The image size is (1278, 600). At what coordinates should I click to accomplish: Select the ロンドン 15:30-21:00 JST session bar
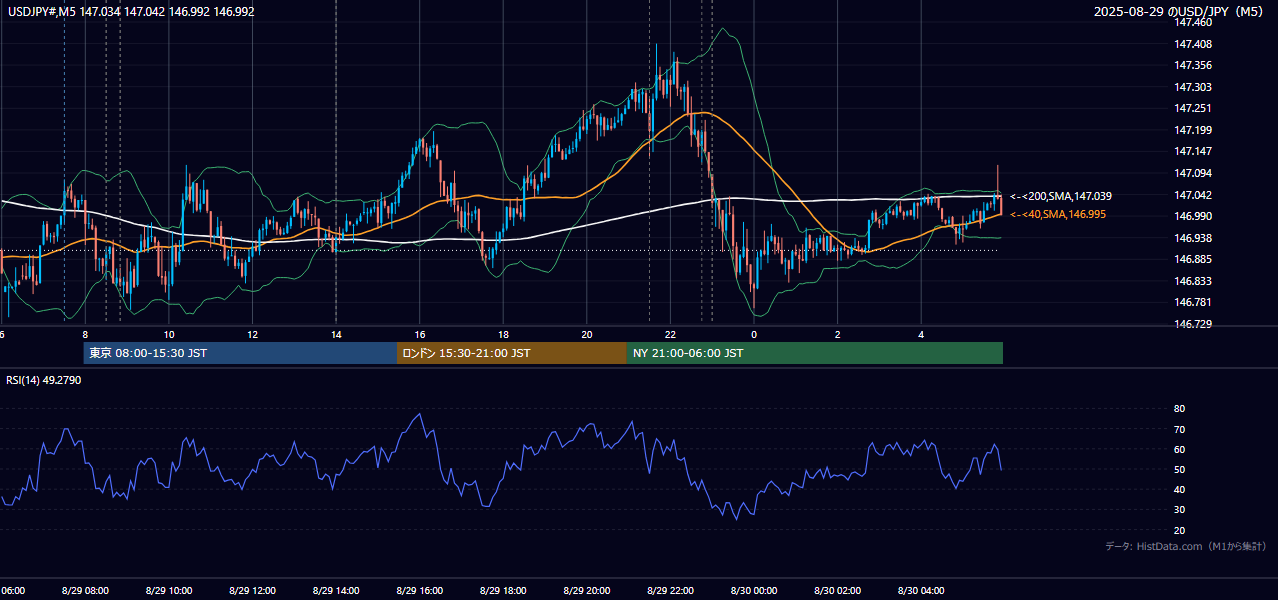click(512, 353)
